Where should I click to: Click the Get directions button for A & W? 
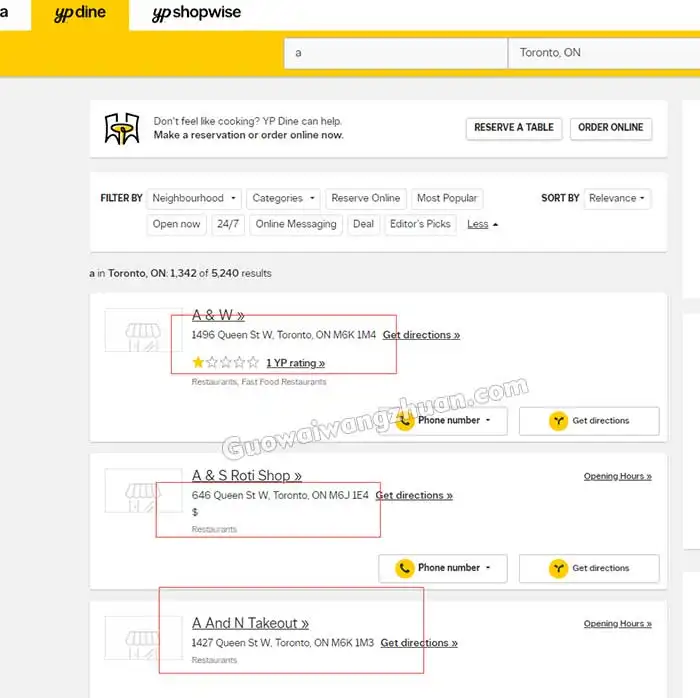[589, 421]
